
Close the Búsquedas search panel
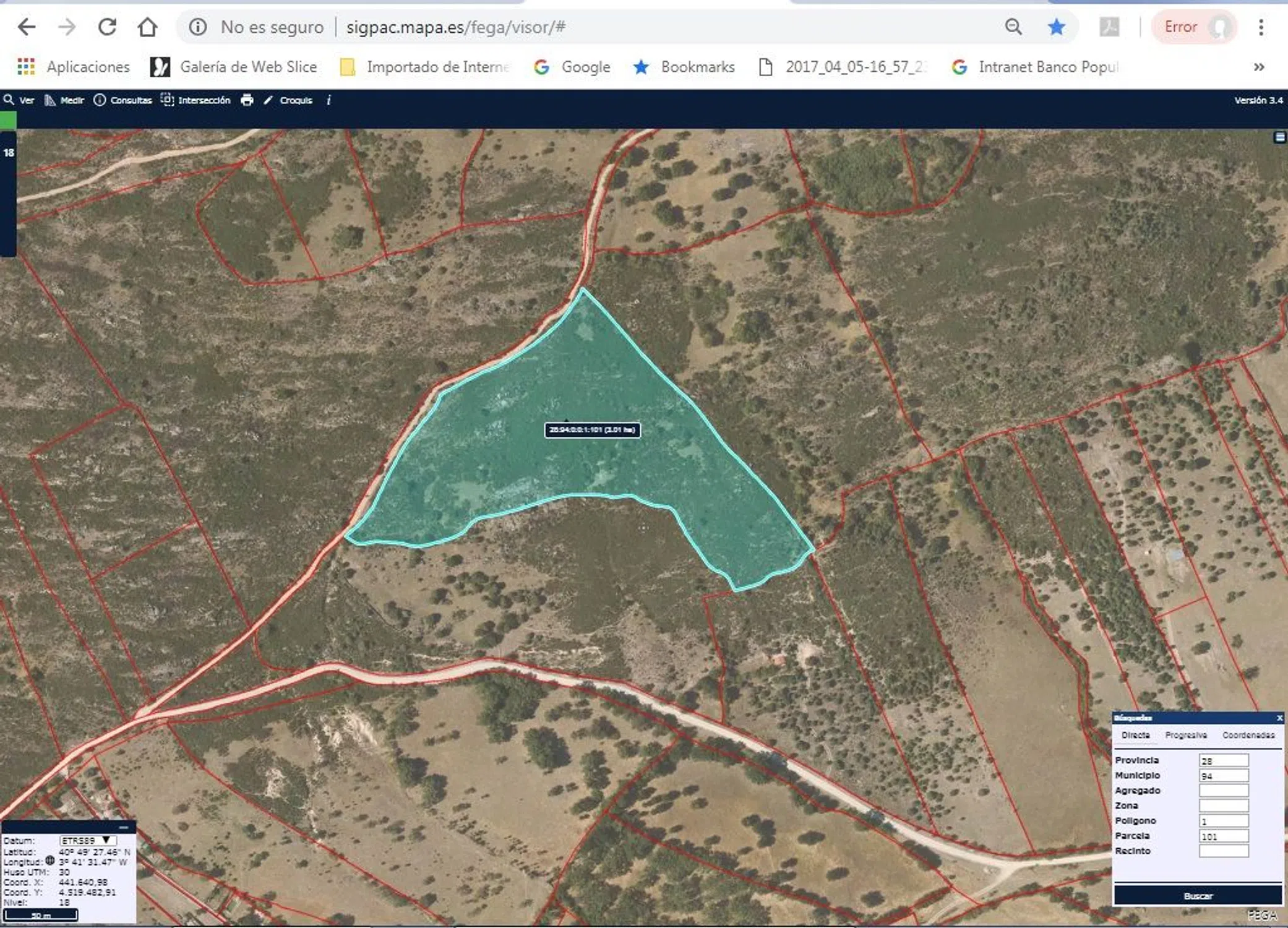(x=1279, y=718)
